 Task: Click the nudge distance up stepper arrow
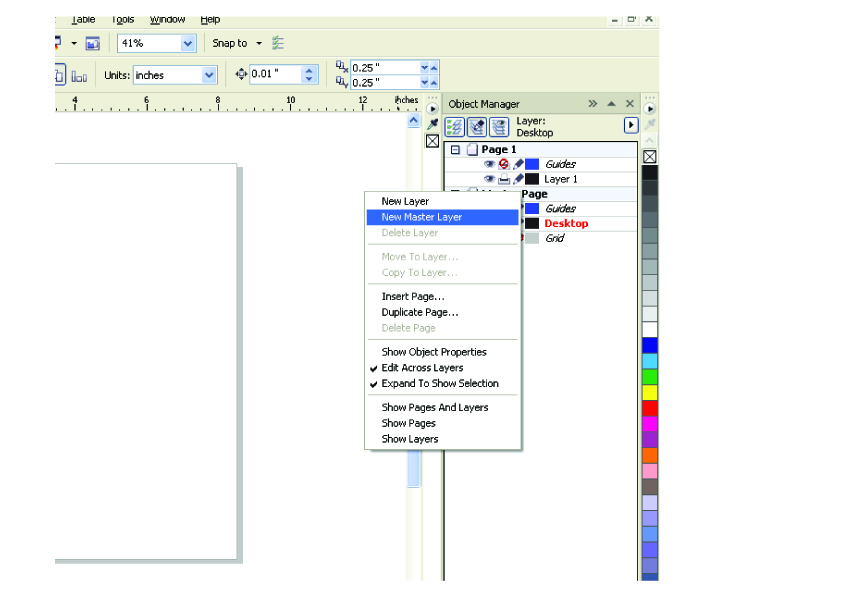(x=309, y=70)
